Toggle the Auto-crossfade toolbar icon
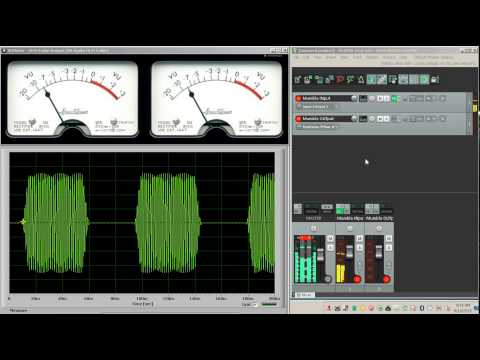The width and height of the screenshot is (480, 360). [x=371, y=79]
